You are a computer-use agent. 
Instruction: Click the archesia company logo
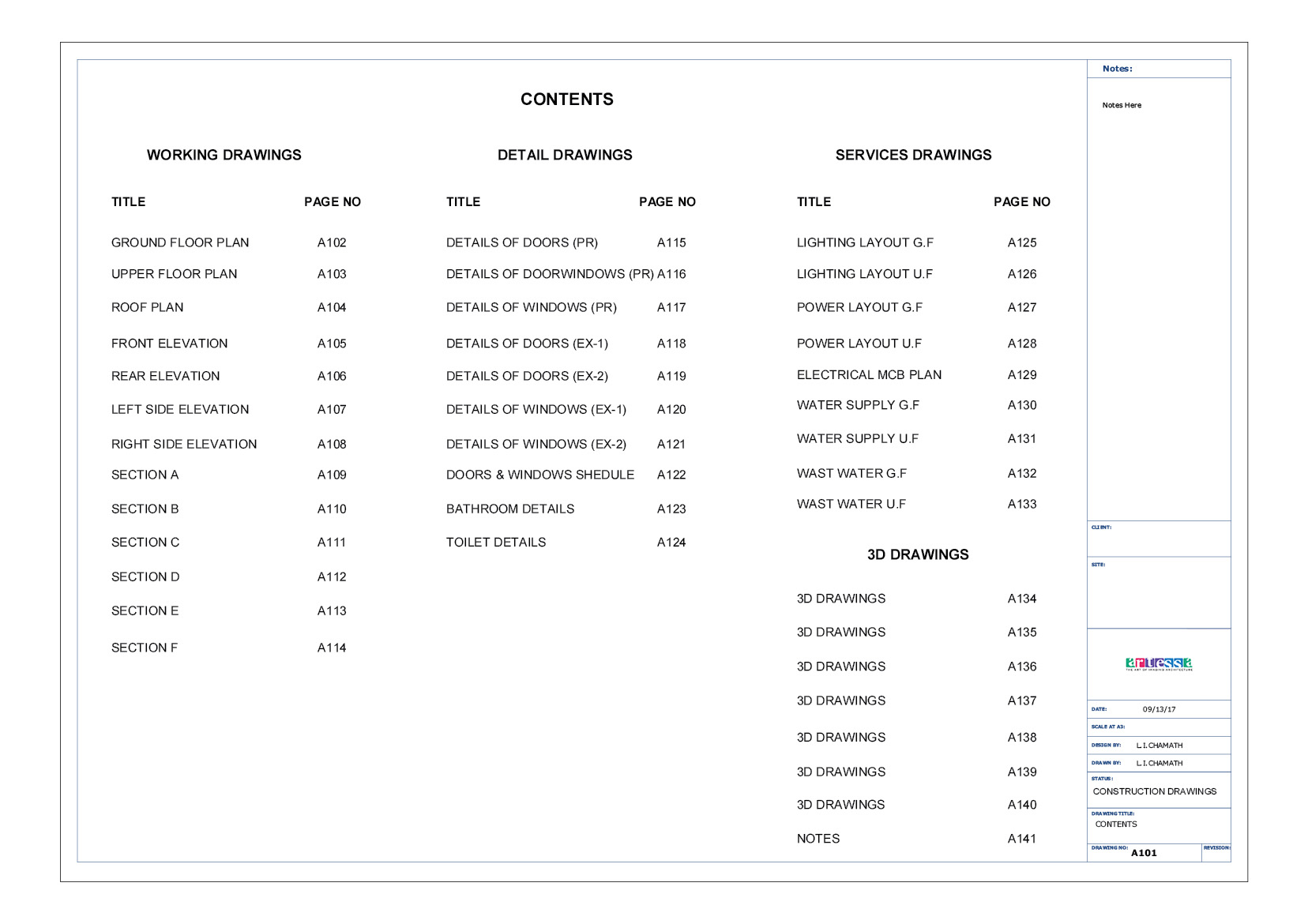(1158, 664)
